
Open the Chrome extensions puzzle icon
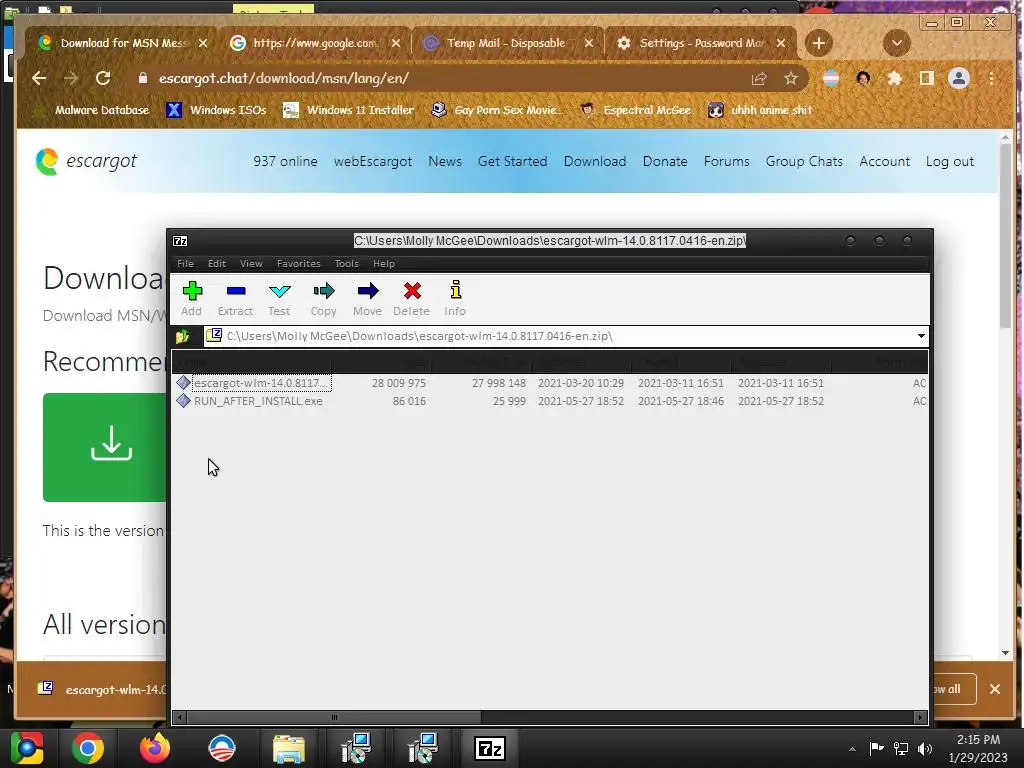(x=895, y=79)
